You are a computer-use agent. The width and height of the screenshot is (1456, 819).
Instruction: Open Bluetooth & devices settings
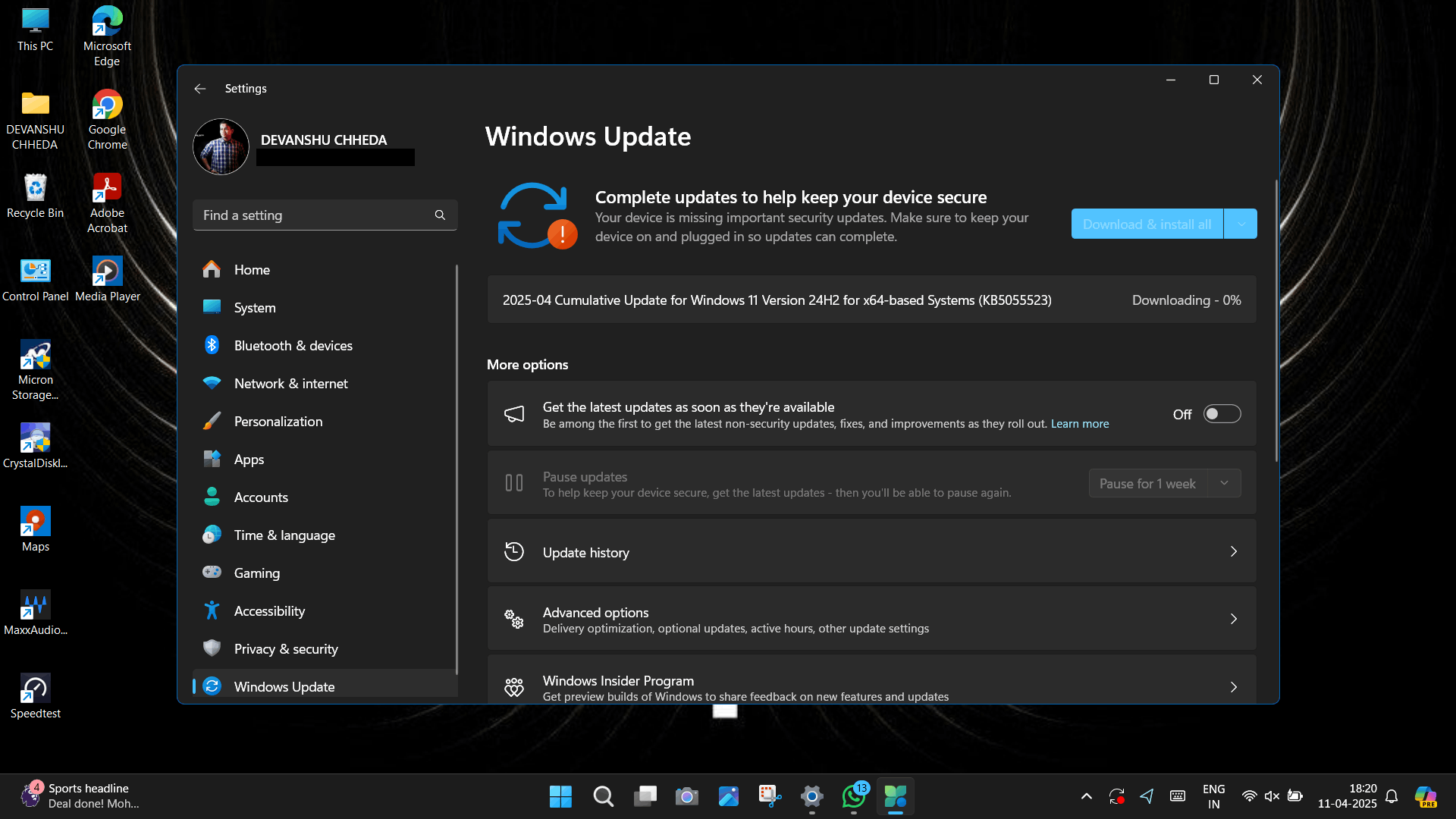pyautogui.click(x=293, y=346)
